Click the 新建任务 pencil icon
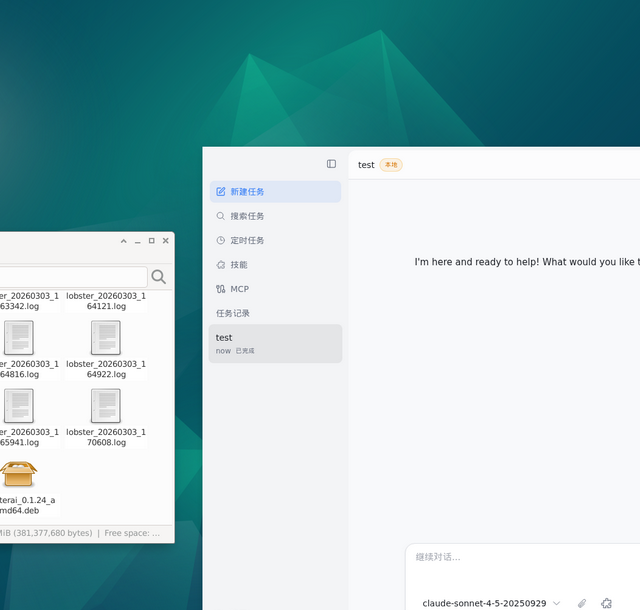 (221, 191)
